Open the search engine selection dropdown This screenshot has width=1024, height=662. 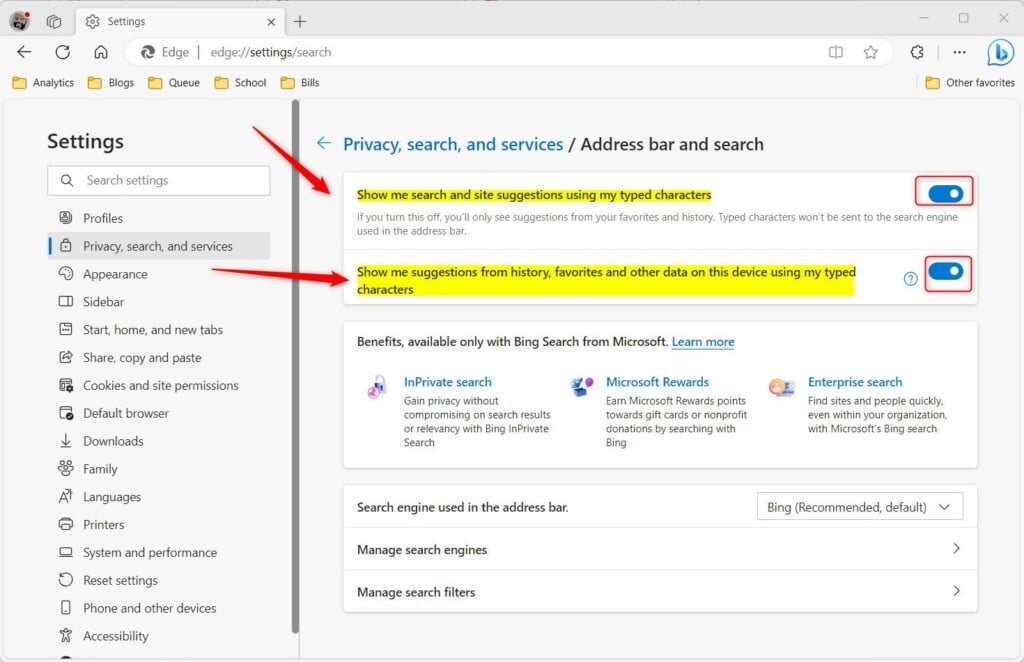tap(858, 506)
